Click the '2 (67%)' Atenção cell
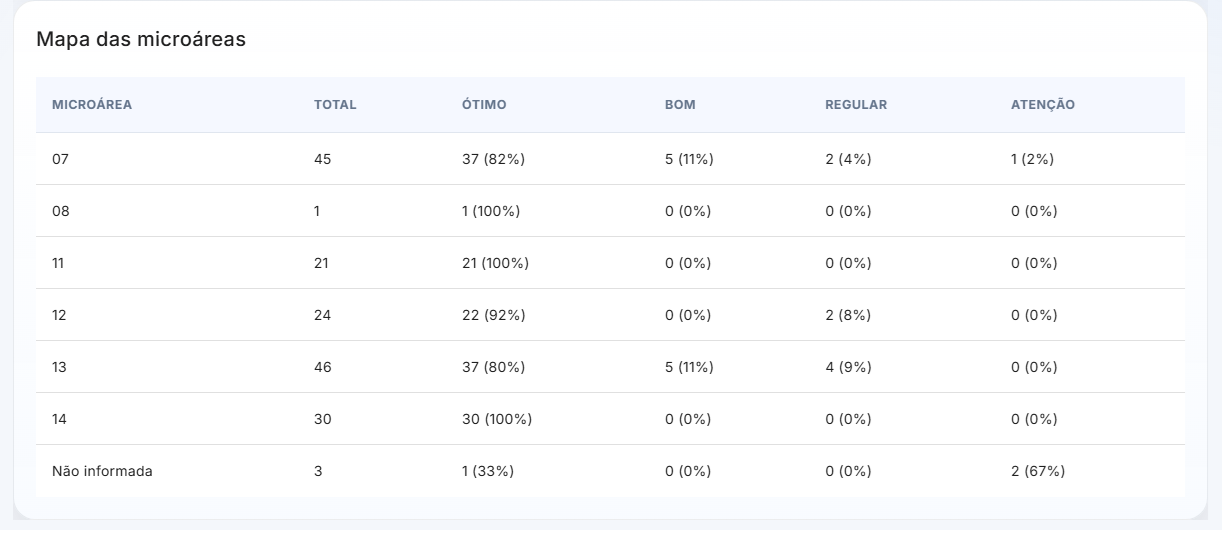 click(1038, 471)
